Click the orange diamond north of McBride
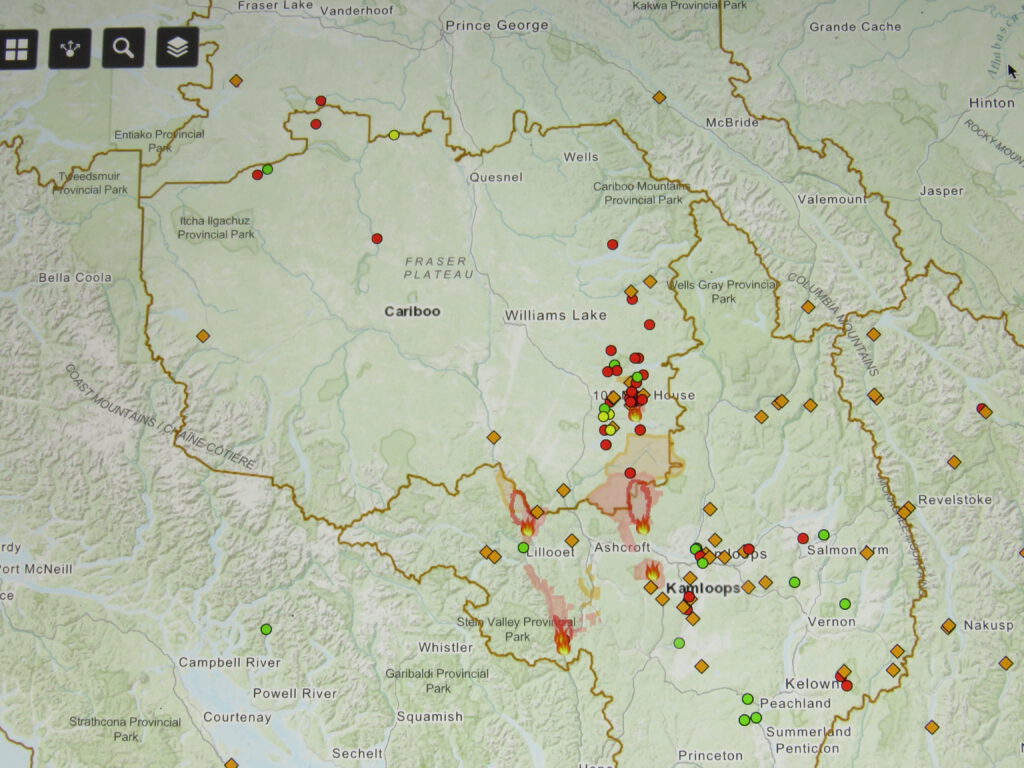This screenshot has width=1024, height=768. (x=660, y=97)
